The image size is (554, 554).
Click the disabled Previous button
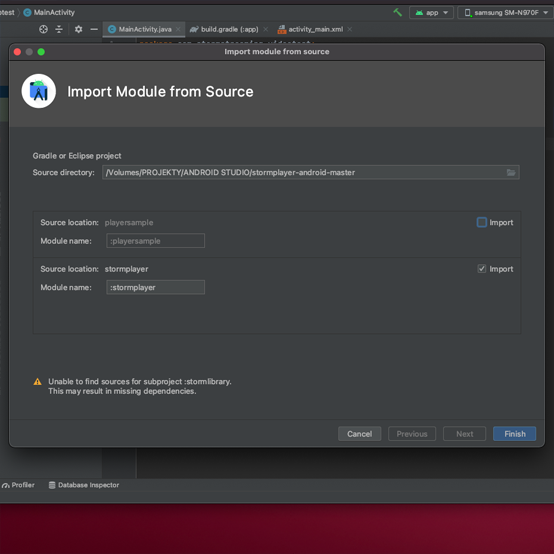412,434
